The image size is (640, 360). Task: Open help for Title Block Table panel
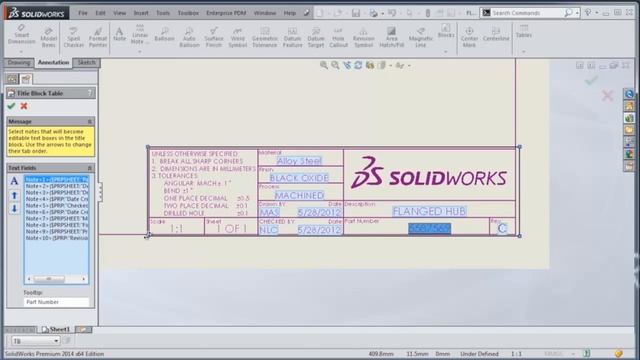pos(90,93)
